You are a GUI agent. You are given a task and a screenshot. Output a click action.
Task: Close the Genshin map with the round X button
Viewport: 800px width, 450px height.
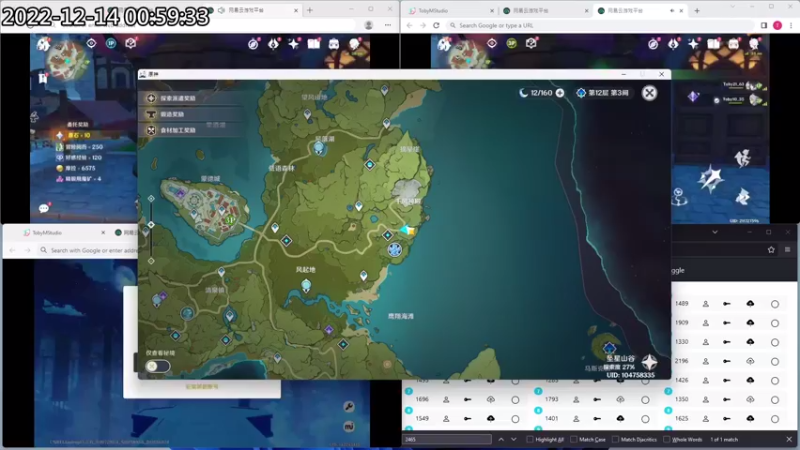click(x=649, y=93)
